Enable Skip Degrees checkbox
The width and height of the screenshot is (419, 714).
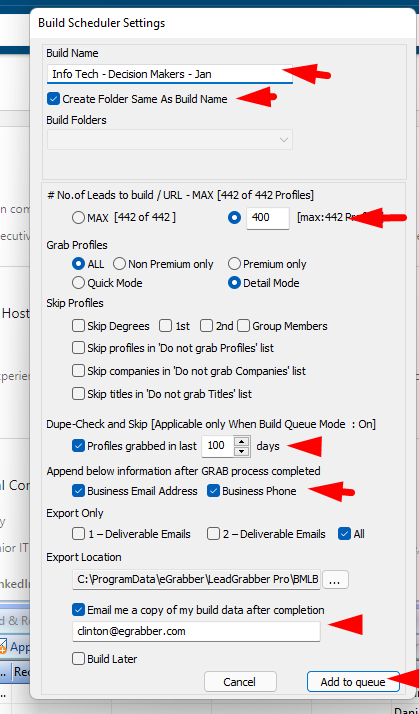(x=78, y=326)
